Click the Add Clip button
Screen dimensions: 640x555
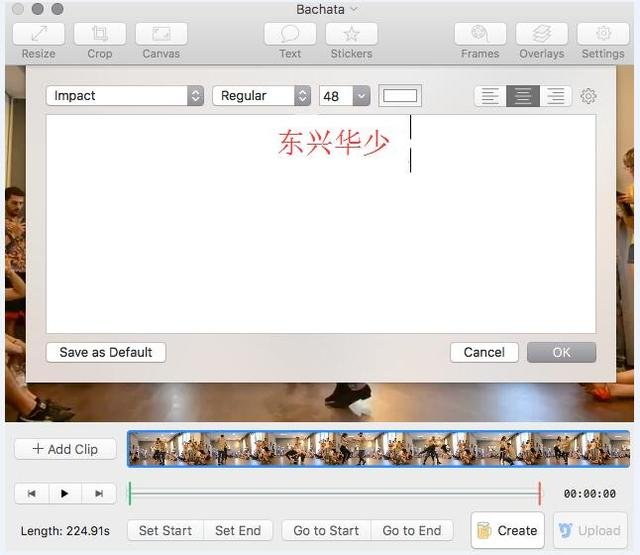tap(65, 449)
